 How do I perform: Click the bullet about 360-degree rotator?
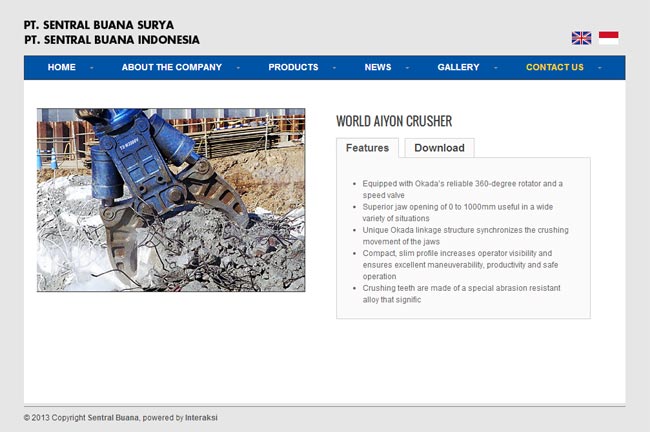(462, 189)
